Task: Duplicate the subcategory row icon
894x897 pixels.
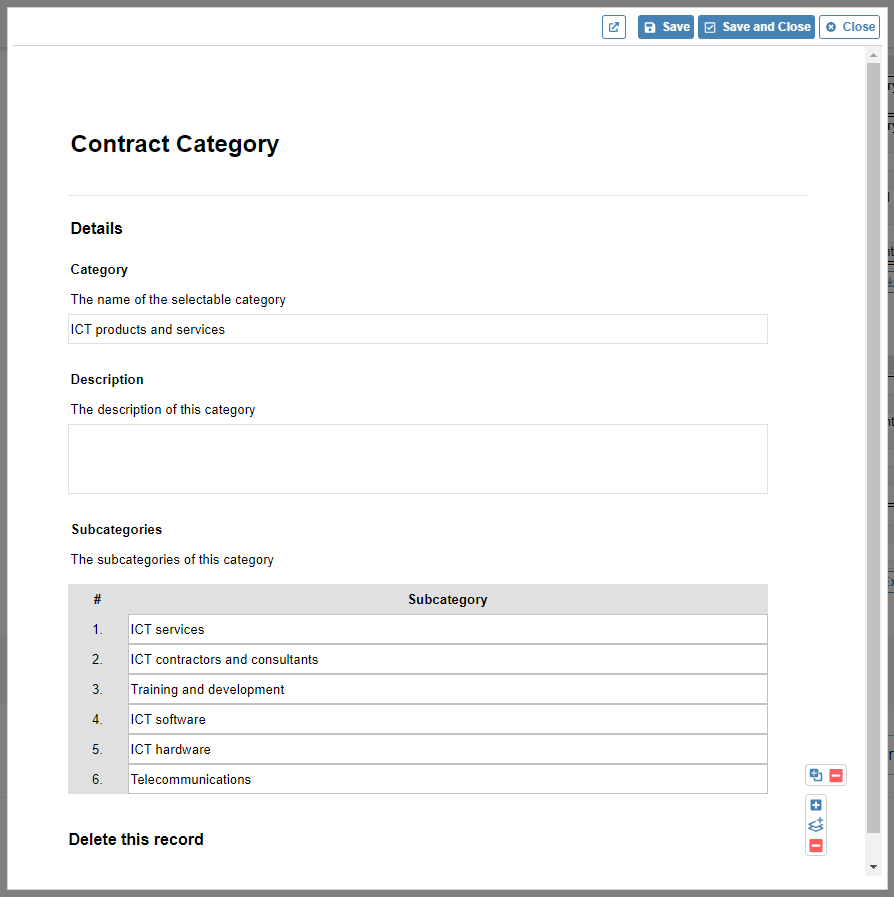Action: click(x=816, y=775)
